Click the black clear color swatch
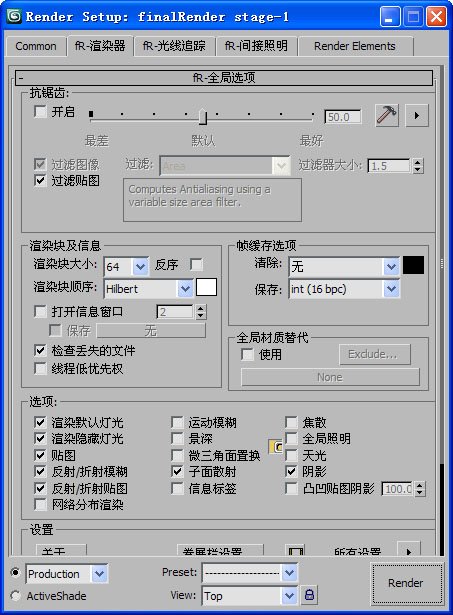Screen dimensions: 453x615 (x=413, y=265)
